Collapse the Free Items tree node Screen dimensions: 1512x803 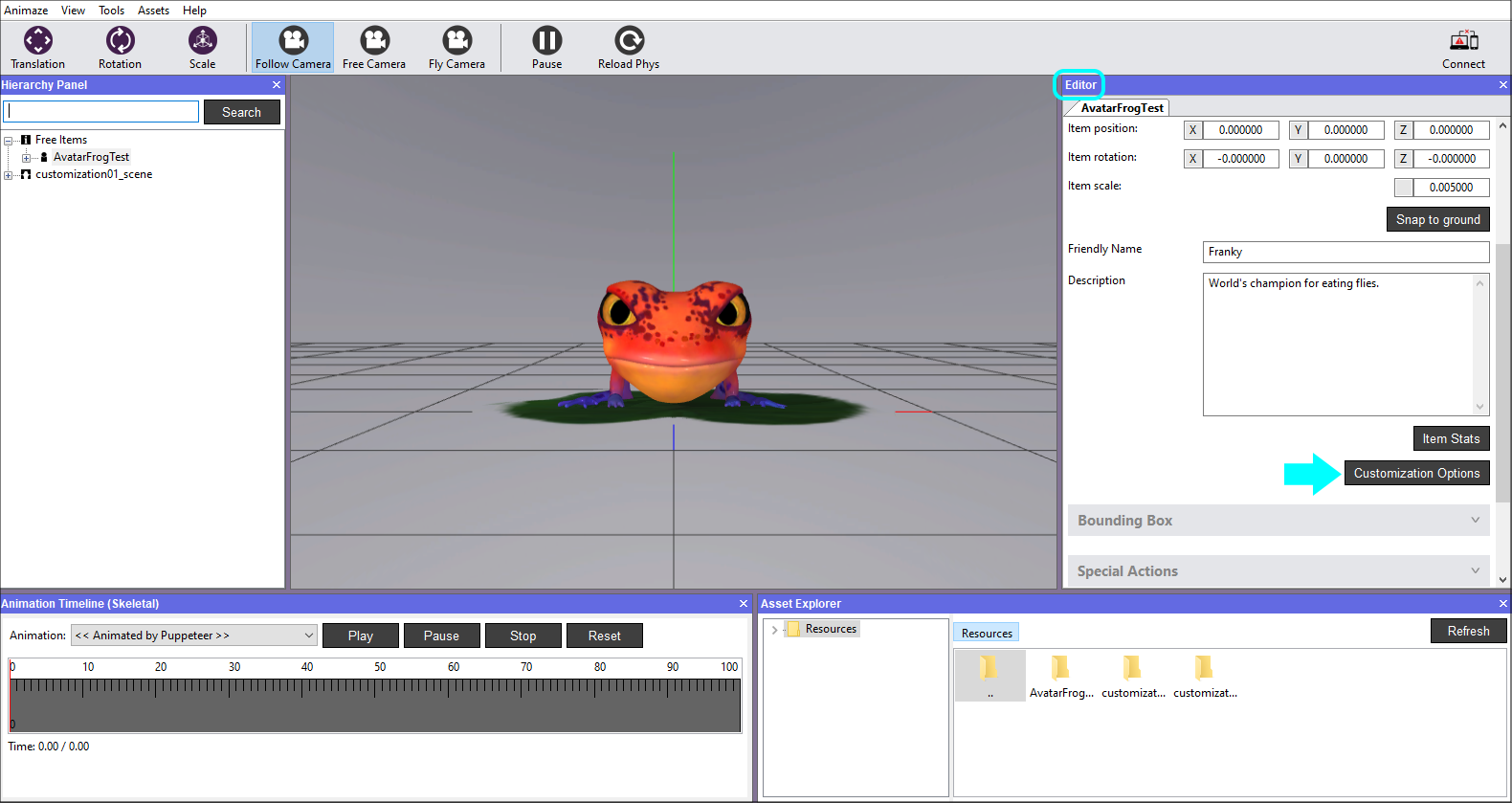(x=9, y=141)
